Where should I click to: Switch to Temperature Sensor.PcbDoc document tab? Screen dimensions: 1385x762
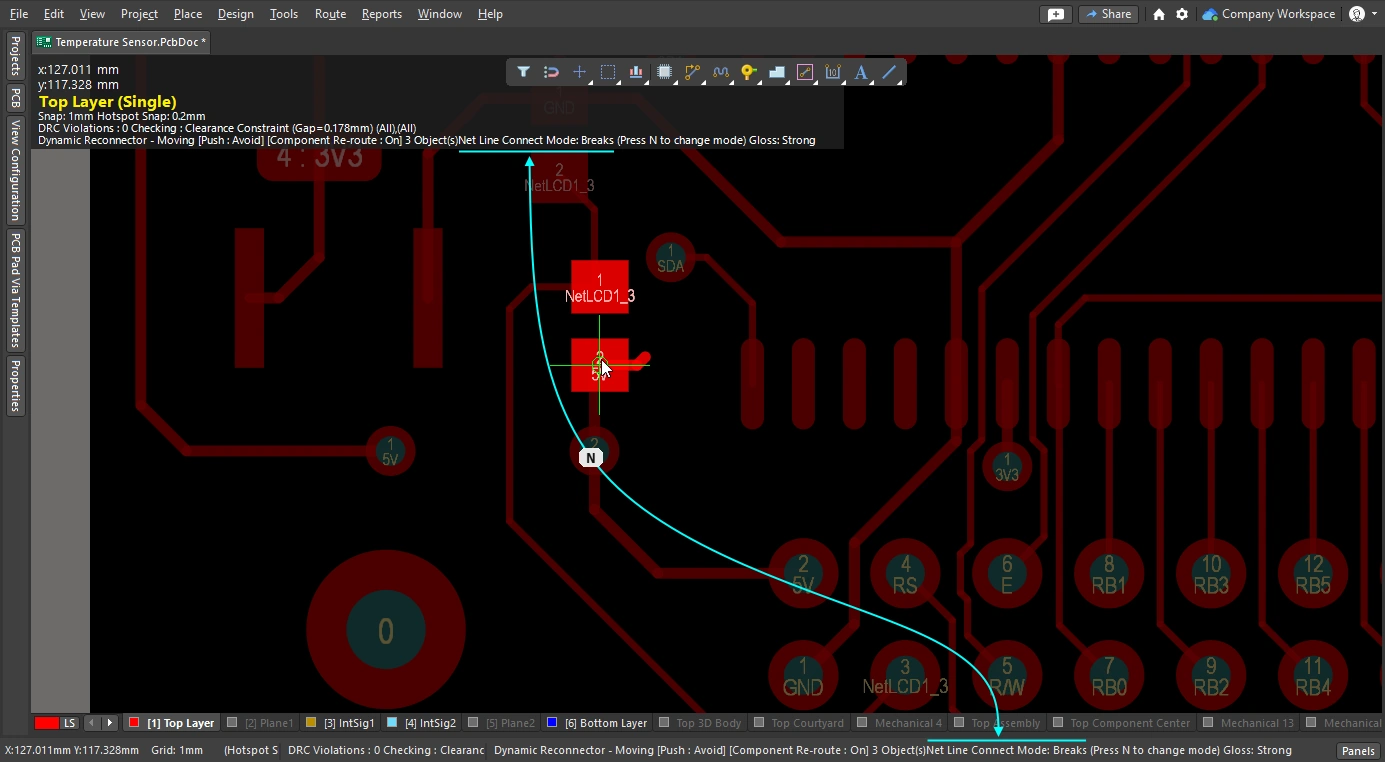(x=122, y=42)
